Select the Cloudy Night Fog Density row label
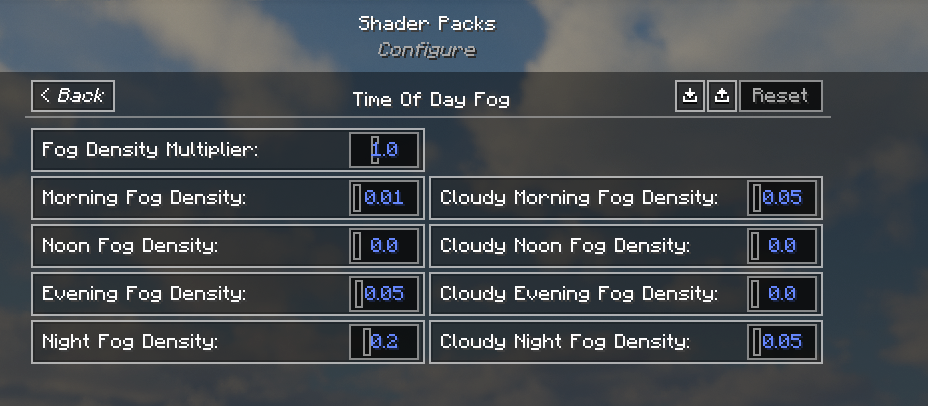Image resolution: width=928 pixels, height=406 pixels. pyautogui.click(x=565, y=341)
